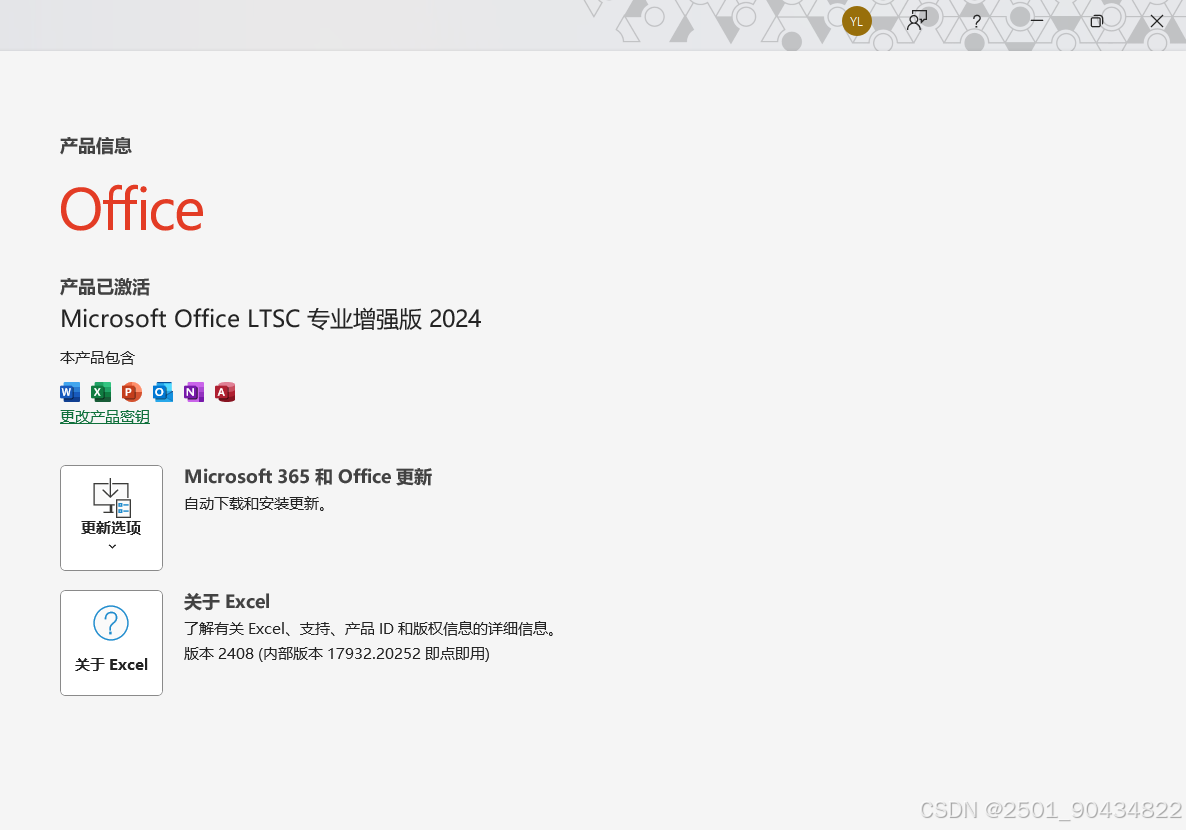Restore down the window
The width and height of the screenshot is (1186, 830).
click(1097, 21)
